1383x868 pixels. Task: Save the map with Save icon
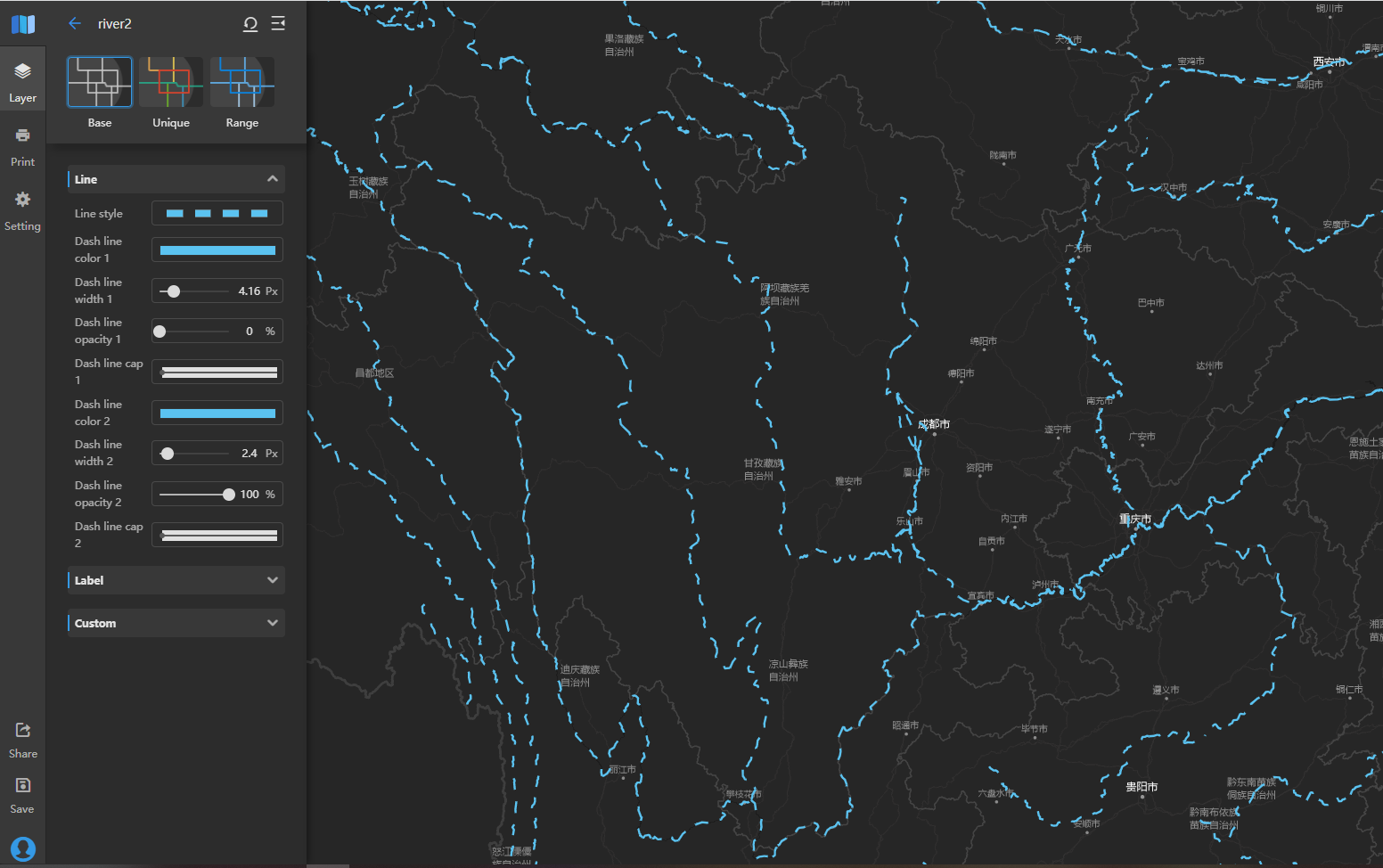click(23, 794)
